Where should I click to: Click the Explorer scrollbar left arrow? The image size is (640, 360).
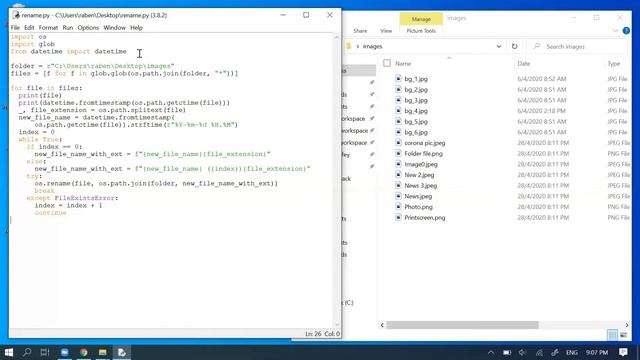pyautogui.click(x=382, y=325)
